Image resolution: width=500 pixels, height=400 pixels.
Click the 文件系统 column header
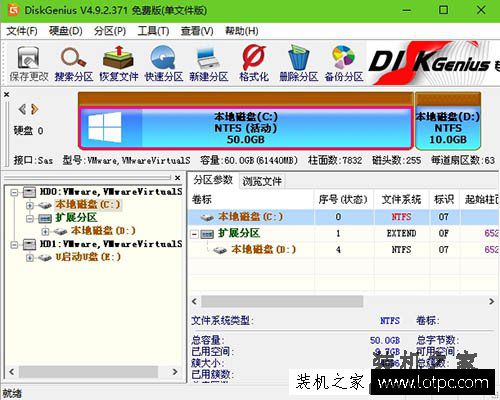coord(401,200)
